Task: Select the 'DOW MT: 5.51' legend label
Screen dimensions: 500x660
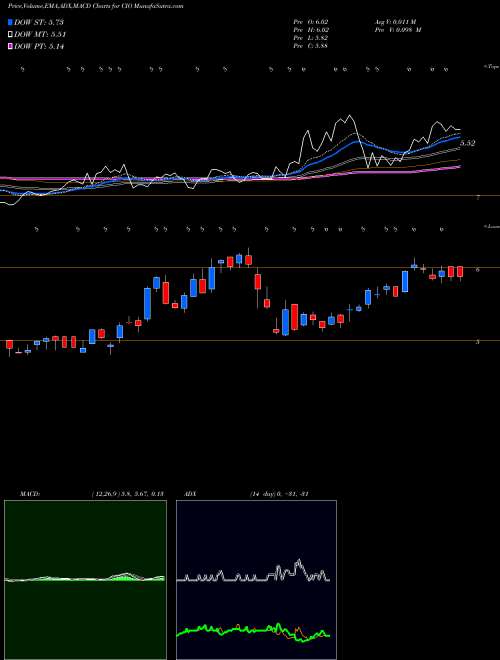Action: [40, 35]
